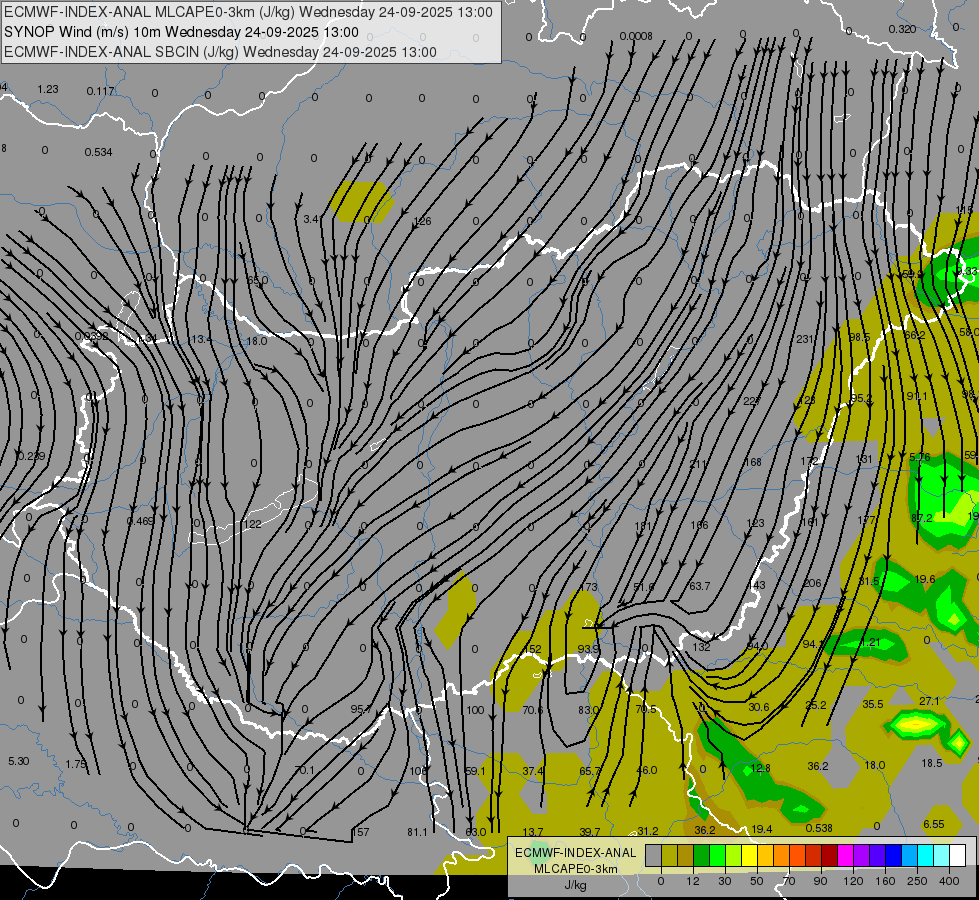Screen dimensions: 979x900
Task: Click the SBCIN title line
Action: click(x=220, y=52)
